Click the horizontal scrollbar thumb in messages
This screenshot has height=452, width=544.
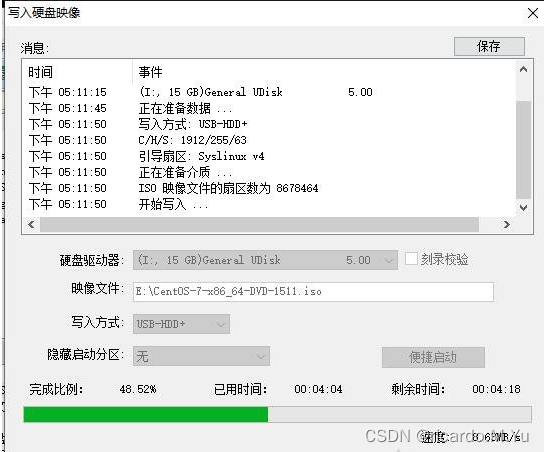click(260, 224)
